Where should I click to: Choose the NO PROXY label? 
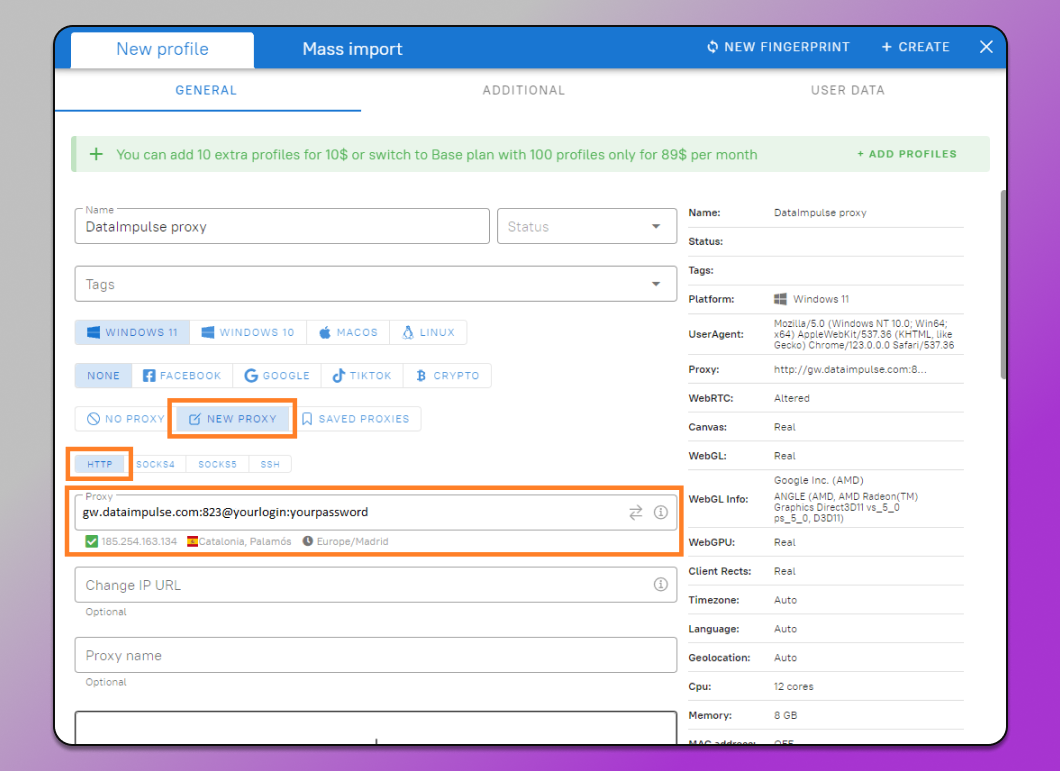pos(135,419)
